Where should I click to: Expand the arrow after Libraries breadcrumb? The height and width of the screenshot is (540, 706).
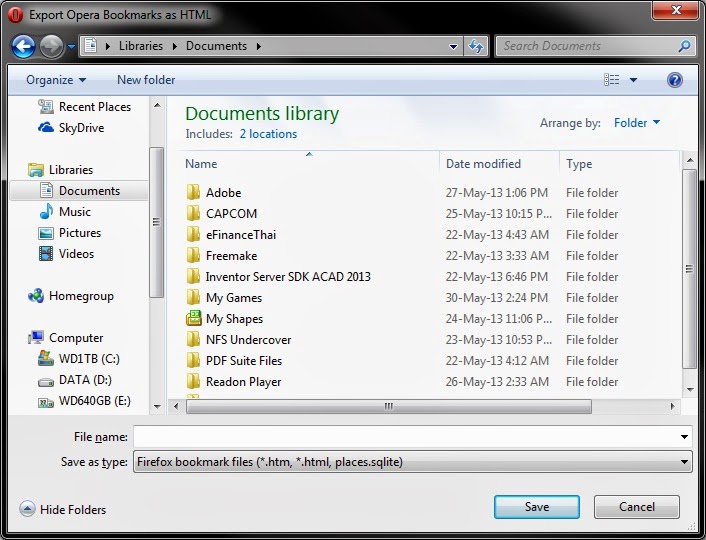point(175,46)
